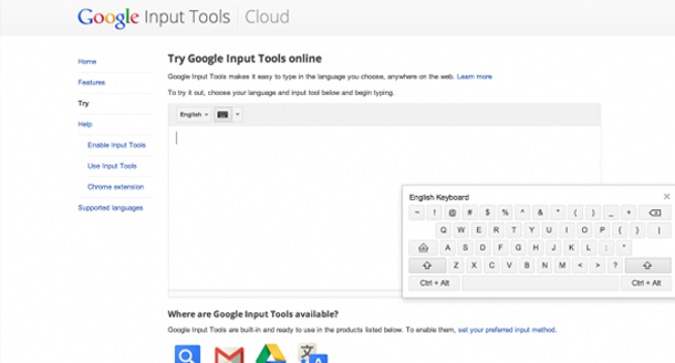Click the tilde ~ key
Image resolution: width=675 pixels, height=363 pixels.
[x=416, y=213]
